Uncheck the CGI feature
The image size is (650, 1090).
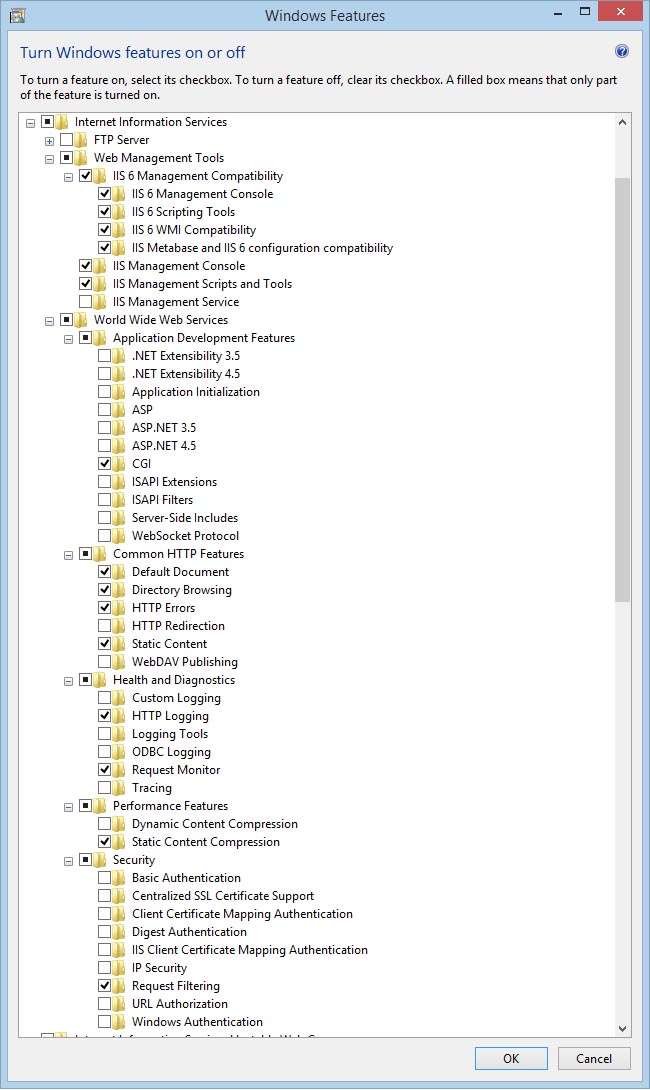104,464
